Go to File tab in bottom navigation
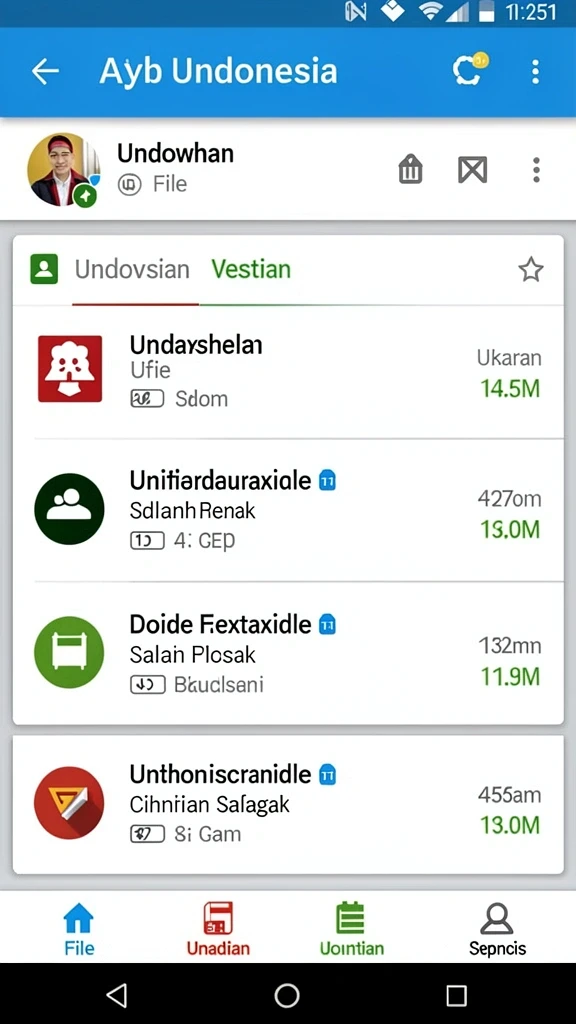Viewport: 576px width, 1024px height. [79, 929]
